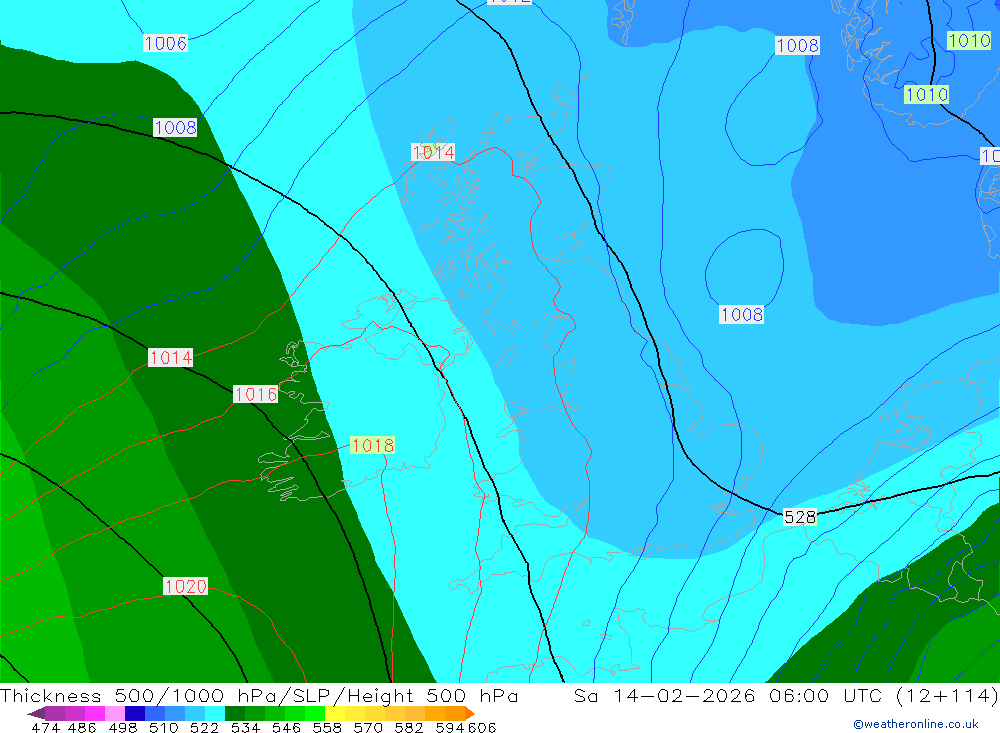This screenshot has width=1000, height=733.
Task: Select the first yellow swatch above 558
Action: [x=335, y=713]
